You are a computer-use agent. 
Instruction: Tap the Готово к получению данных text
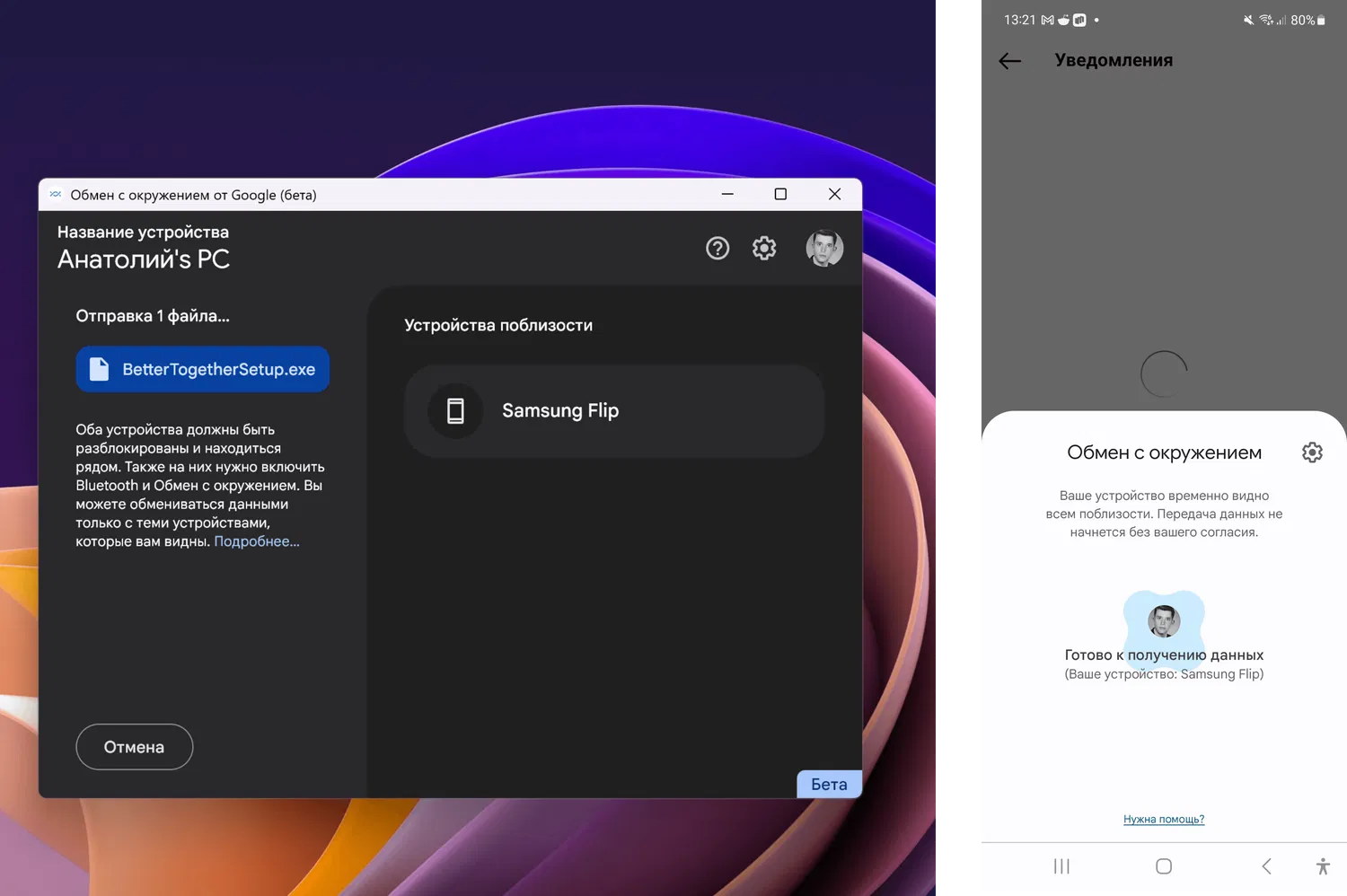[x=1164, y=655]
